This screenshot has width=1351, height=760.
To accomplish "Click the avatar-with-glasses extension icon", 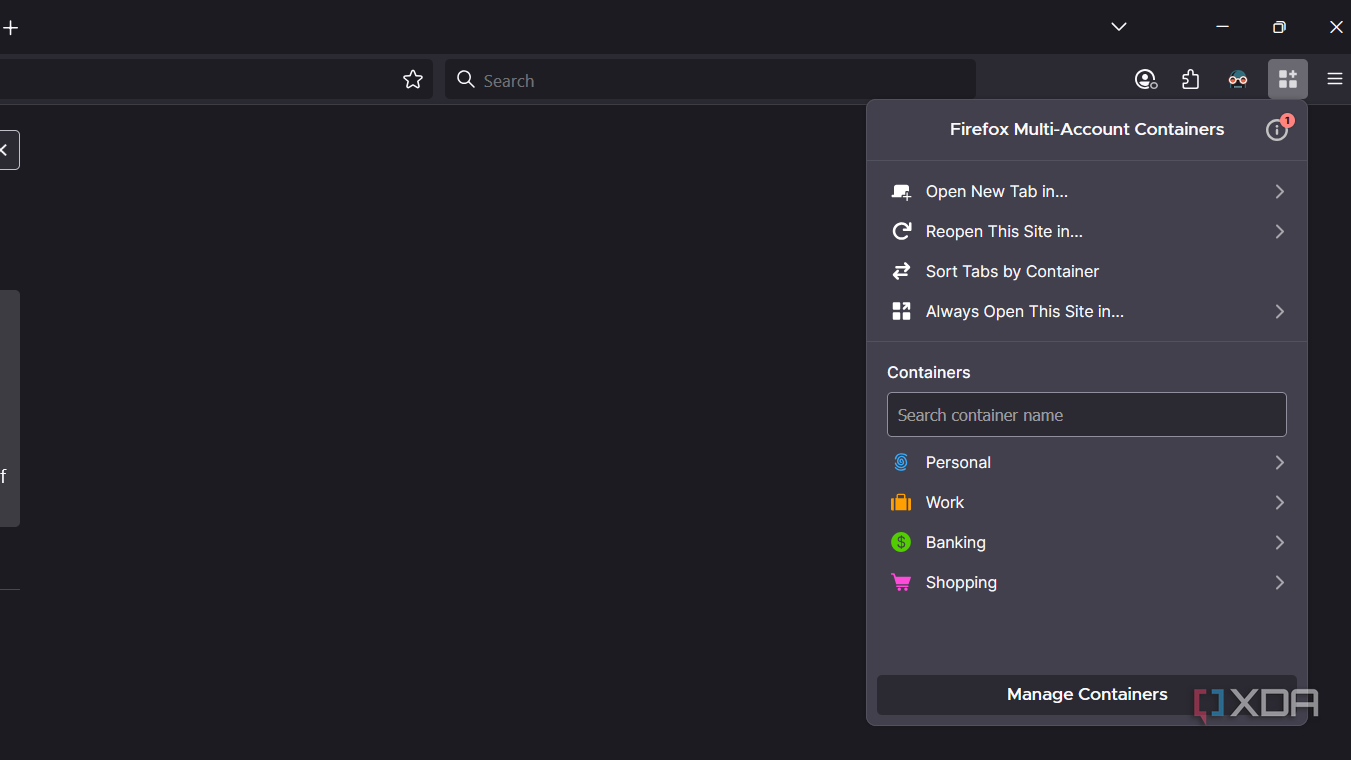I will click(x=1238, y=80).
